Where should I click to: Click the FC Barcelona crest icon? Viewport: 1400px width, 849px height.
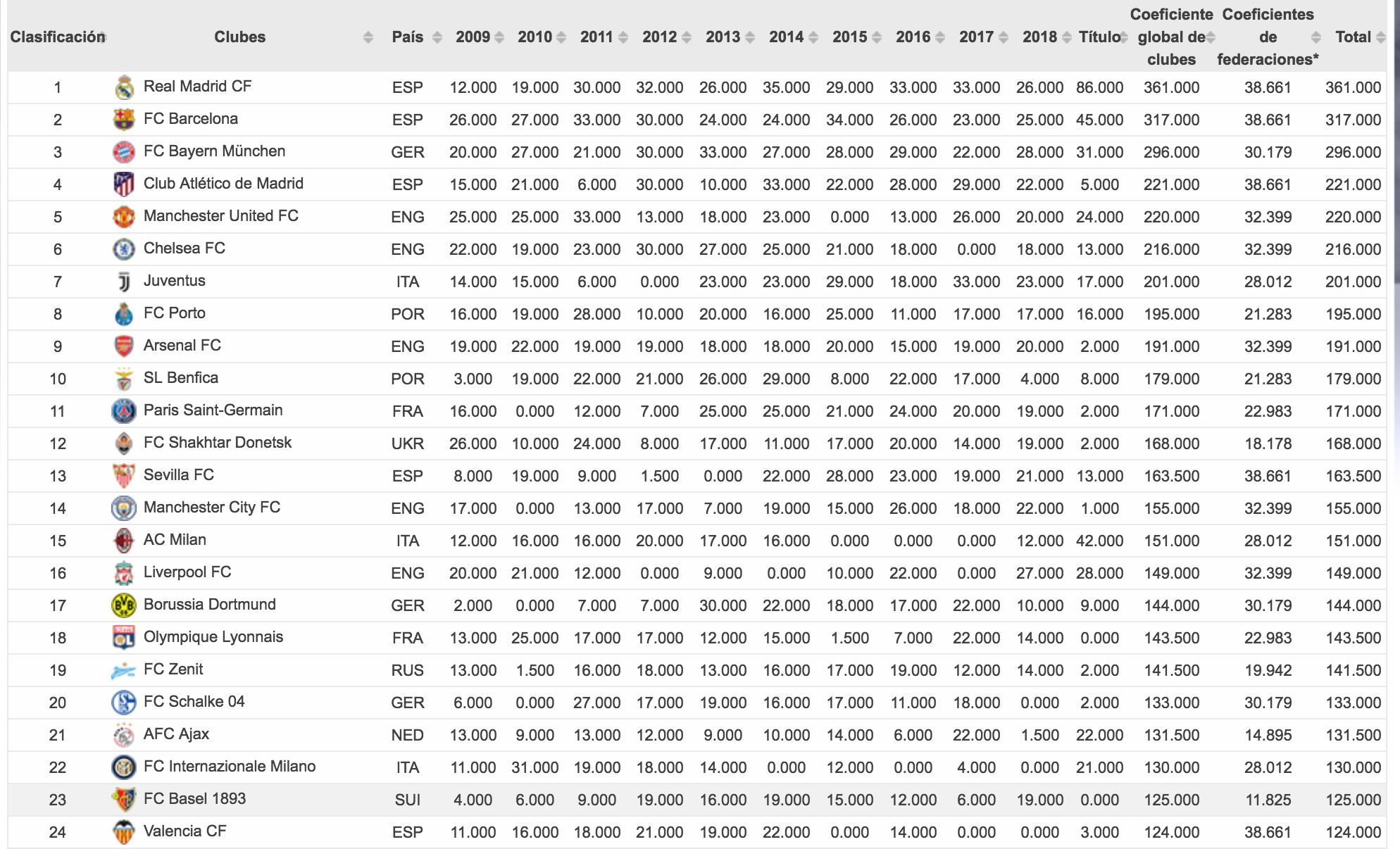pos(124,120)
